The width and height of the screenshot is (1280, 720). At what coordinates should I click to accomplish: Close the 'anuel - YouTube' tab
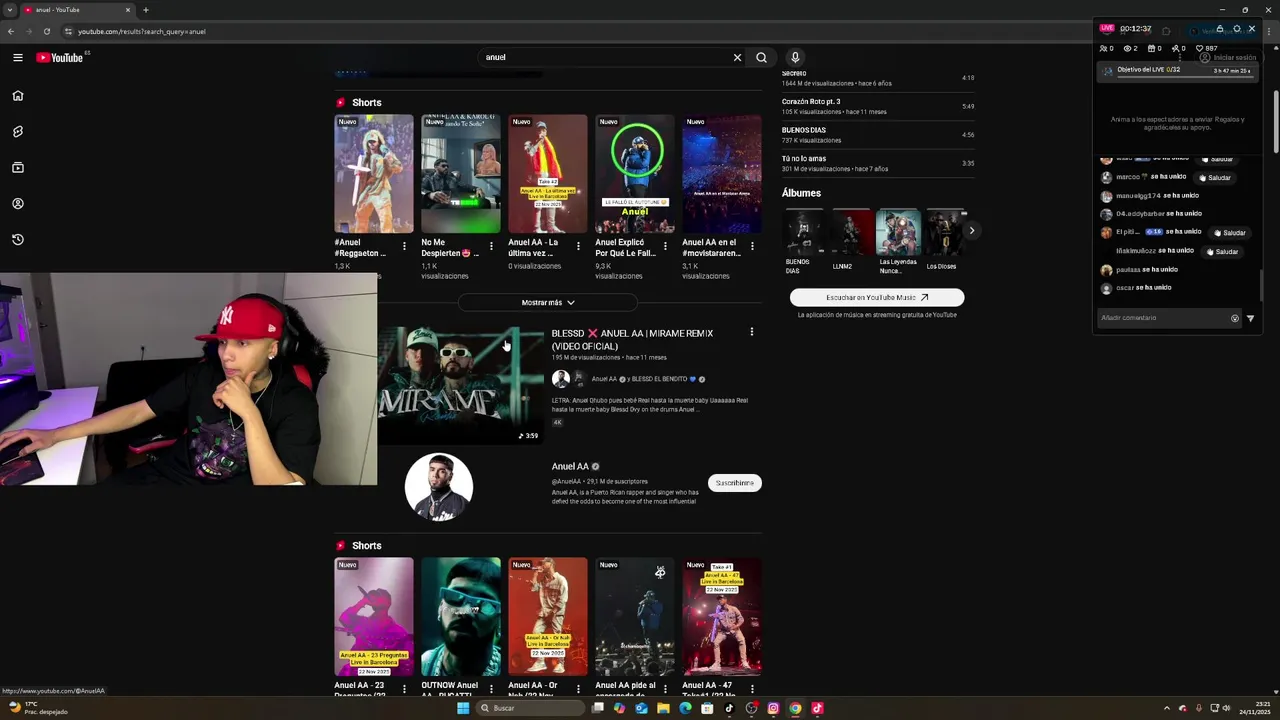[128, 10]
